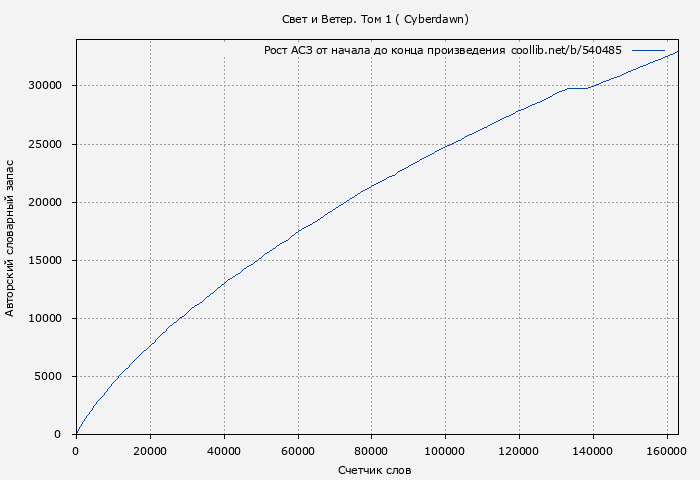This screenshot has height=480, width=700.
Task: Click the coollib.net/b/540485 link text in legend
Action: point(566,50)
